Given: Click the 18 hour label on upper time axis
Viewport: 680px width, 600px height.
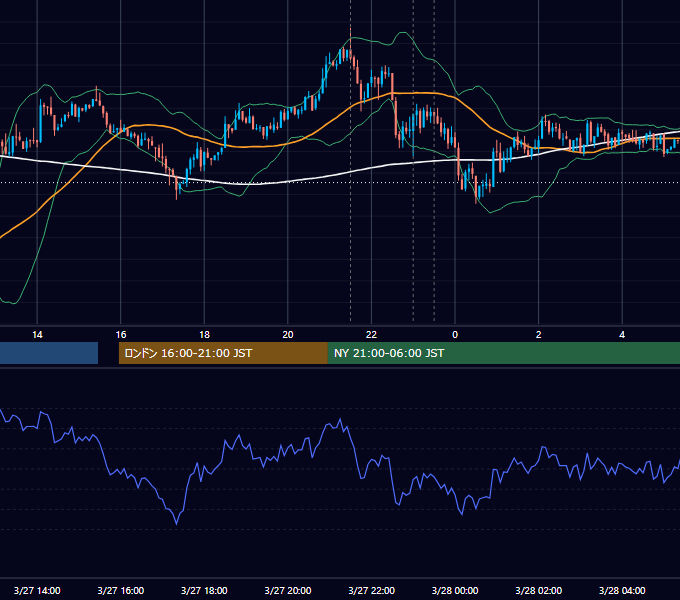Looking at the screenshot, I should tap(204, 335).
